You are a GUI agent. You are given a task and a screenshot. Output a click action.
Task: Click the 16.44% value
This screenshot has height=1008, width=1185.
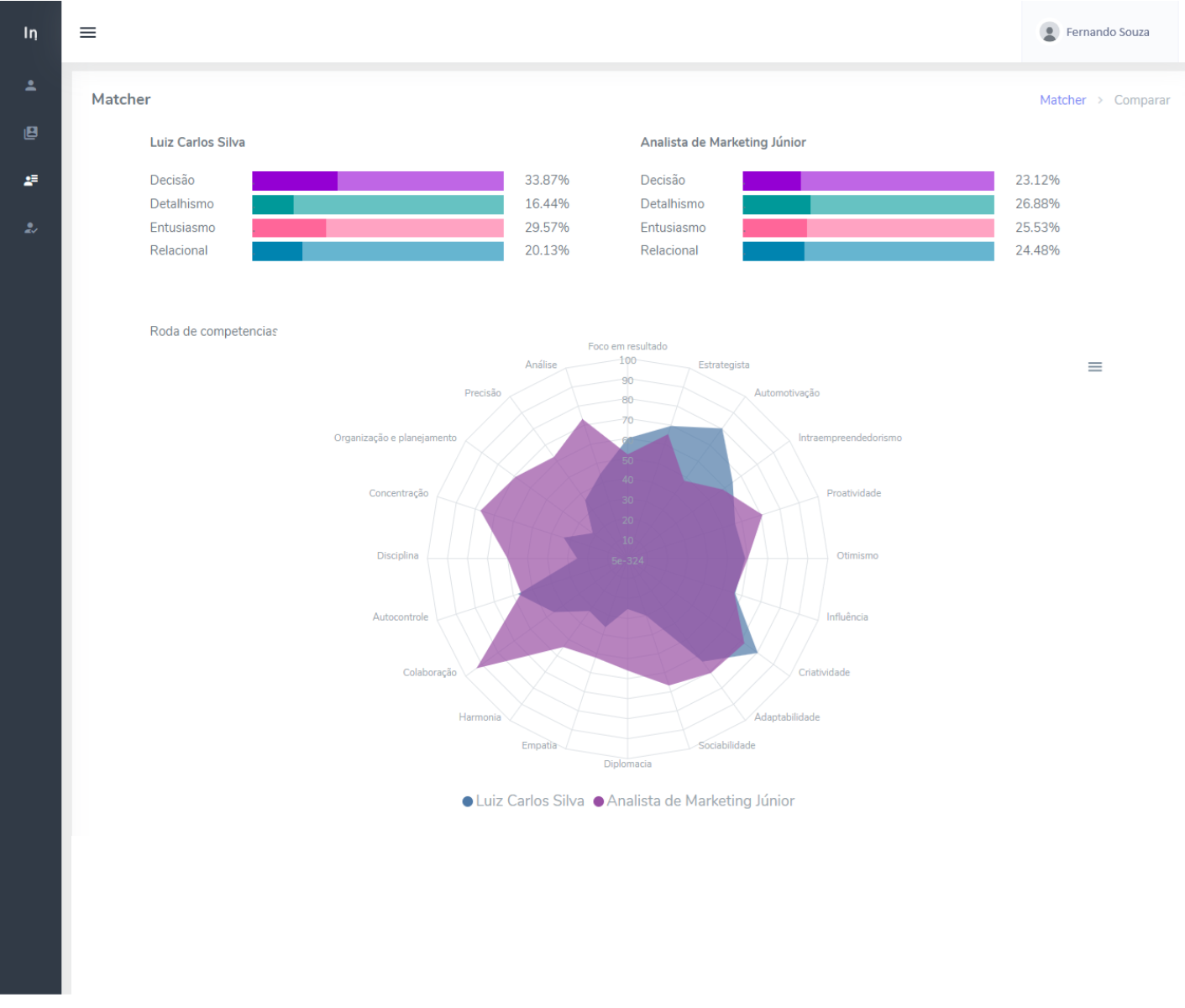tap(547, 203)
